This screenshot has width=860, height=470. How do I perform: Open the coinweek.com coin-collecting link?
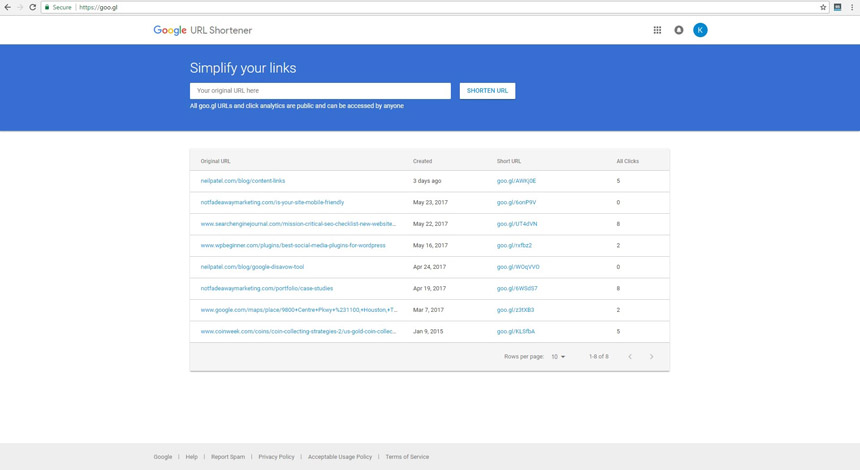click(x=298, y=331)
